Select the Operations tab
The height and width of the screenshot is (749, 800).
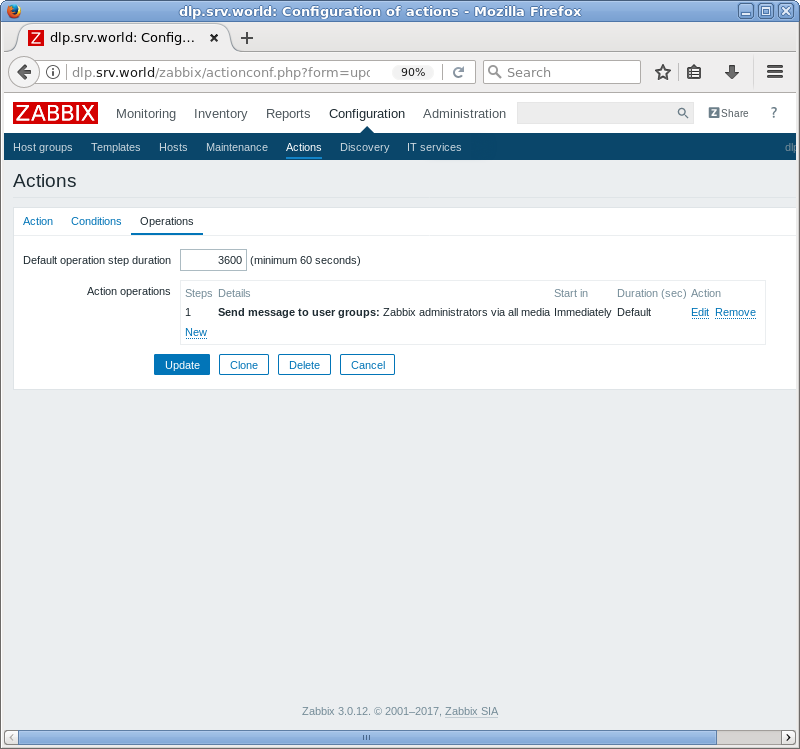point(167,221)
